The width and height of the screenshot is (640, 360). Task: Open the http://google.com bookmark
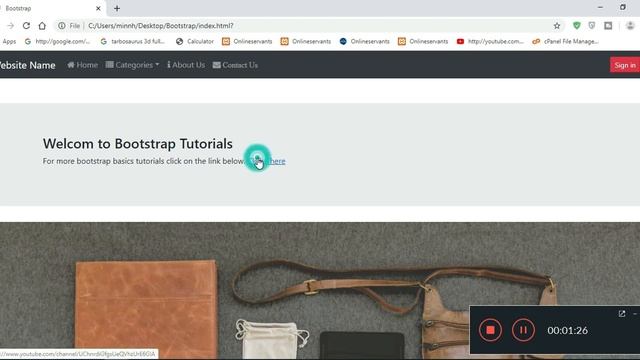(57, 41)
